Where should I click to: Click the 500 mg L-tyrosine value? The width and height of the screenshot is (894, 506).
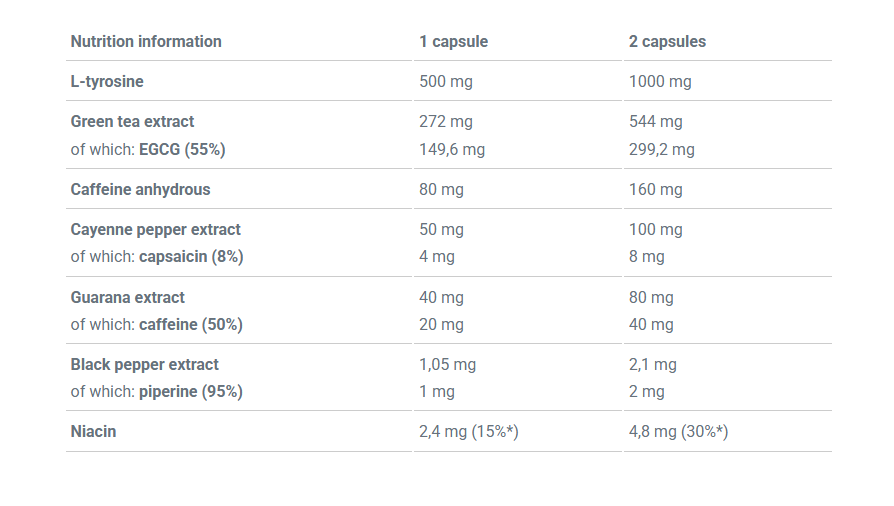pyautogui.click(x=446, y=82)
